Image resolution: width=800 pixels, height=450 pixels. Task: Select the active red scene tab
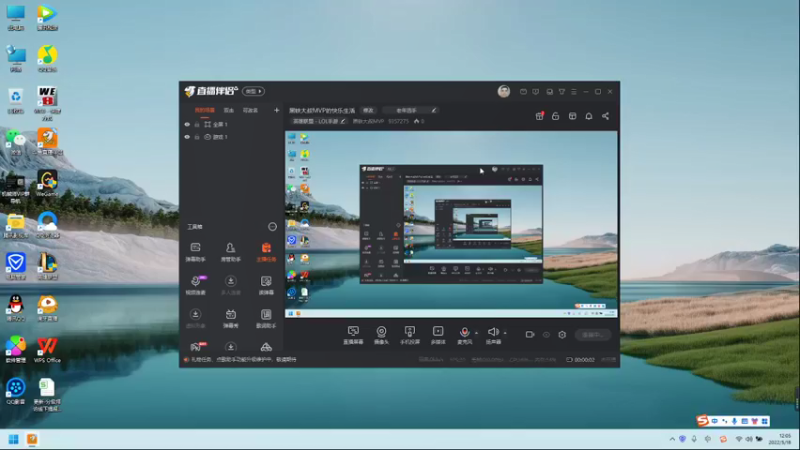[x=205, y=110]
